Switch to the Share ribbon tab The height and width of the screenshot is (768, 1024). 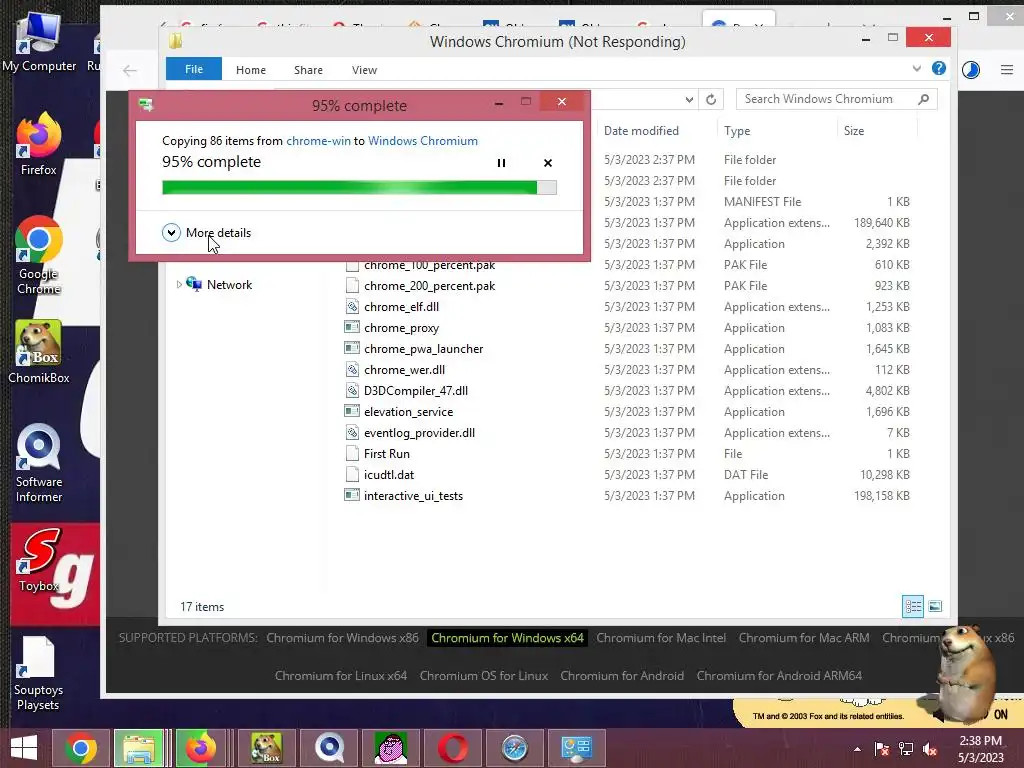[308, 70]
